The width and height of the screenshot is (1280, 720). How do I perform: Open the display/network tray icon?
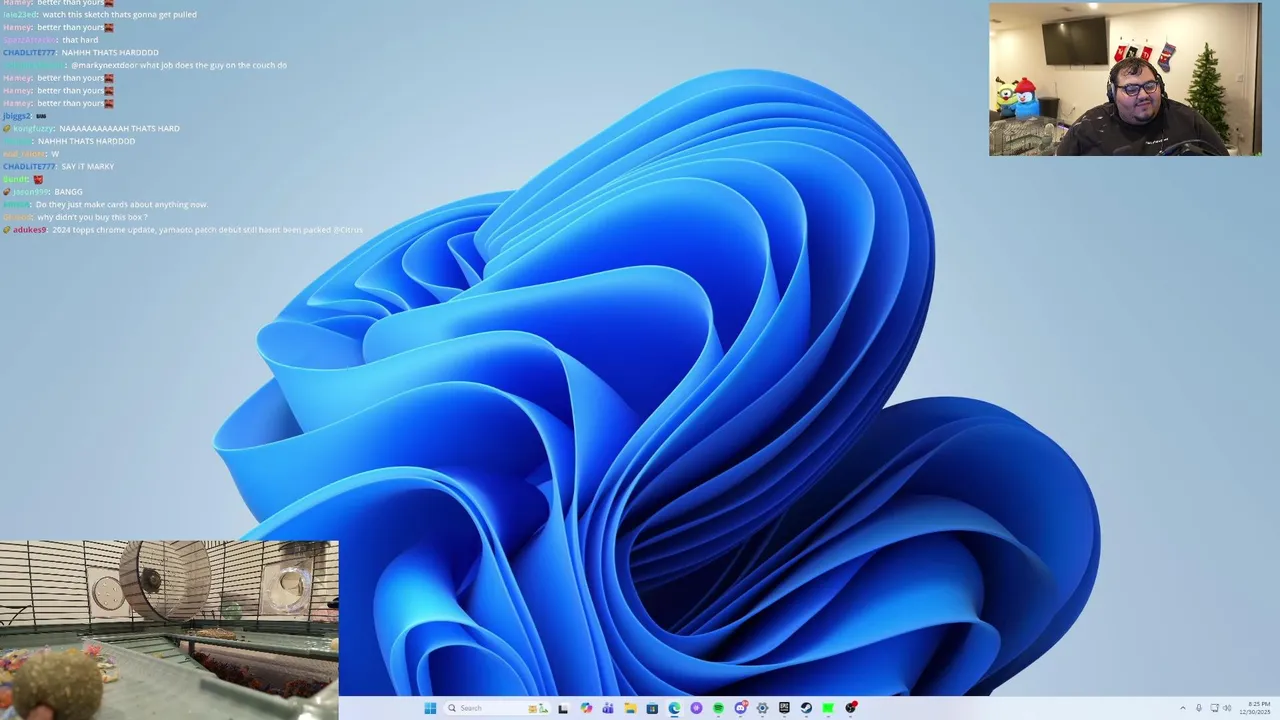pos(1214,708)
